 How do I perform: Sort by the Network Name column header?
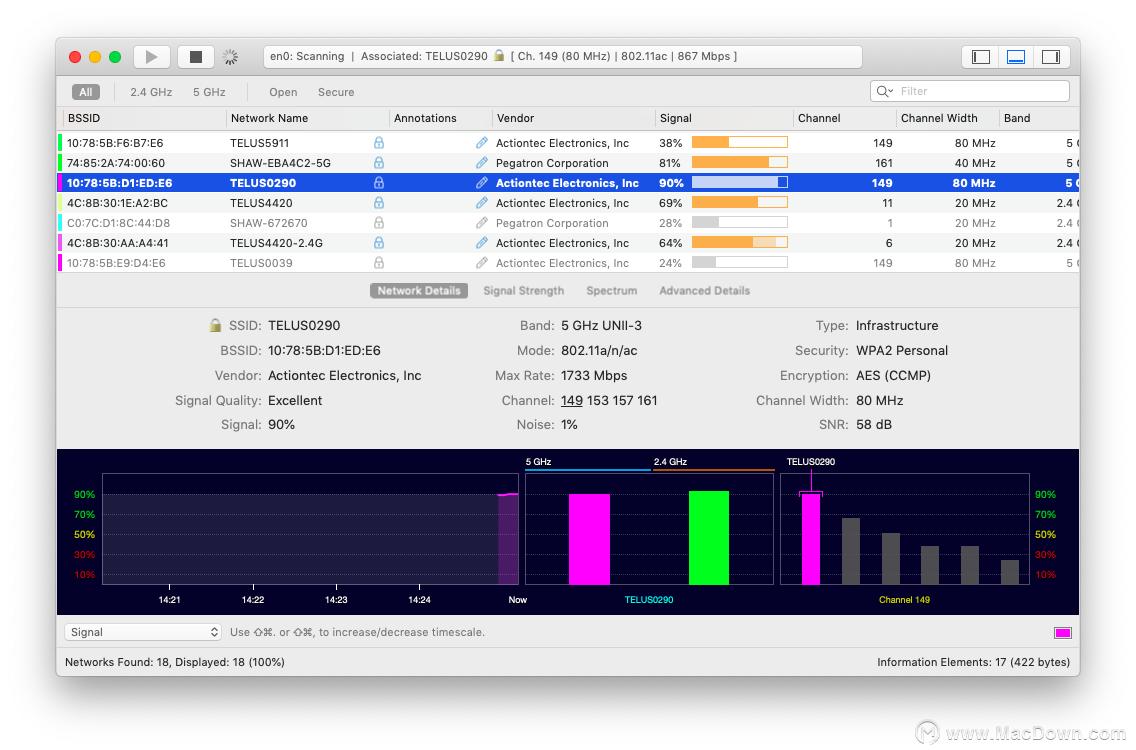tap(307, 118)
